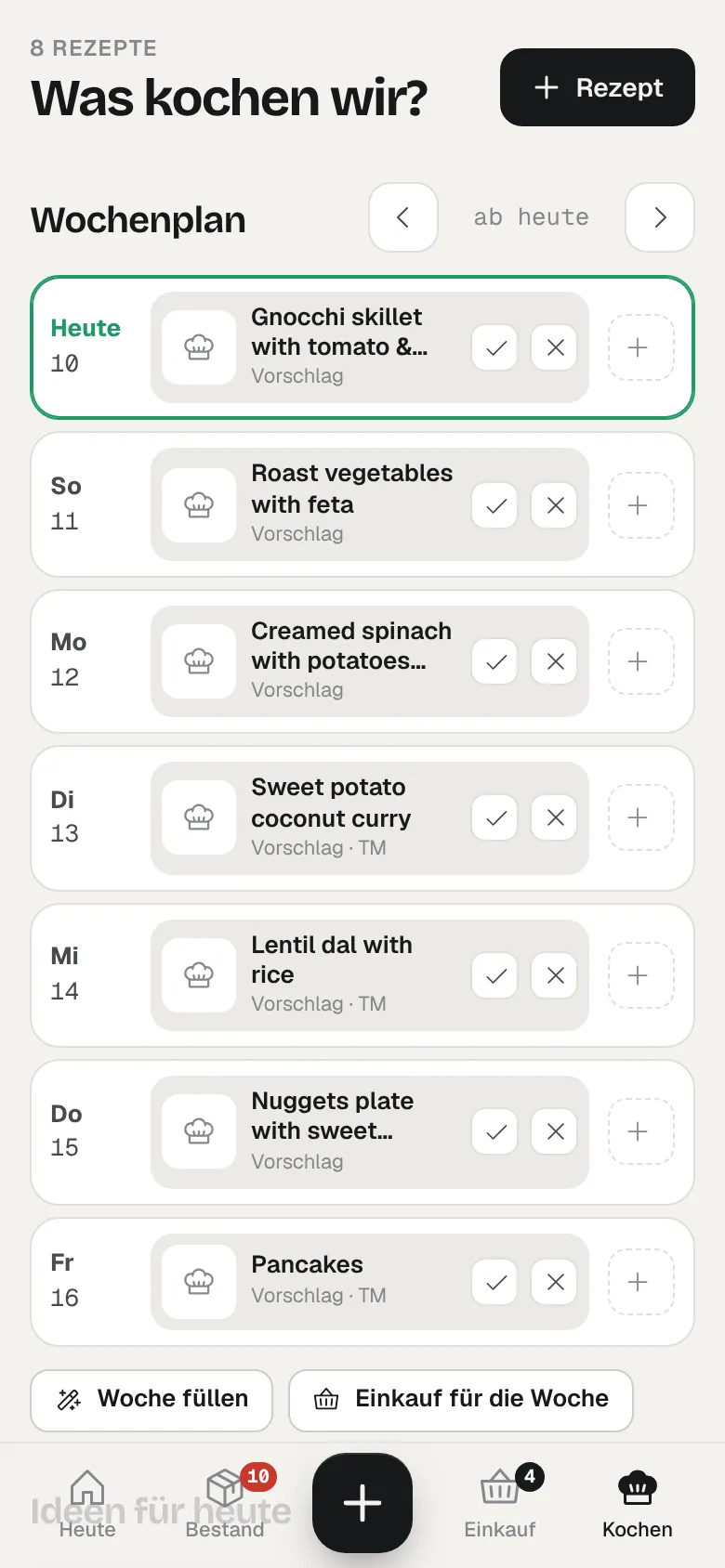Reject the Lentil dal with rice suggestion
This screenshot has height=1568, width=725.
(x=555, y=975)
